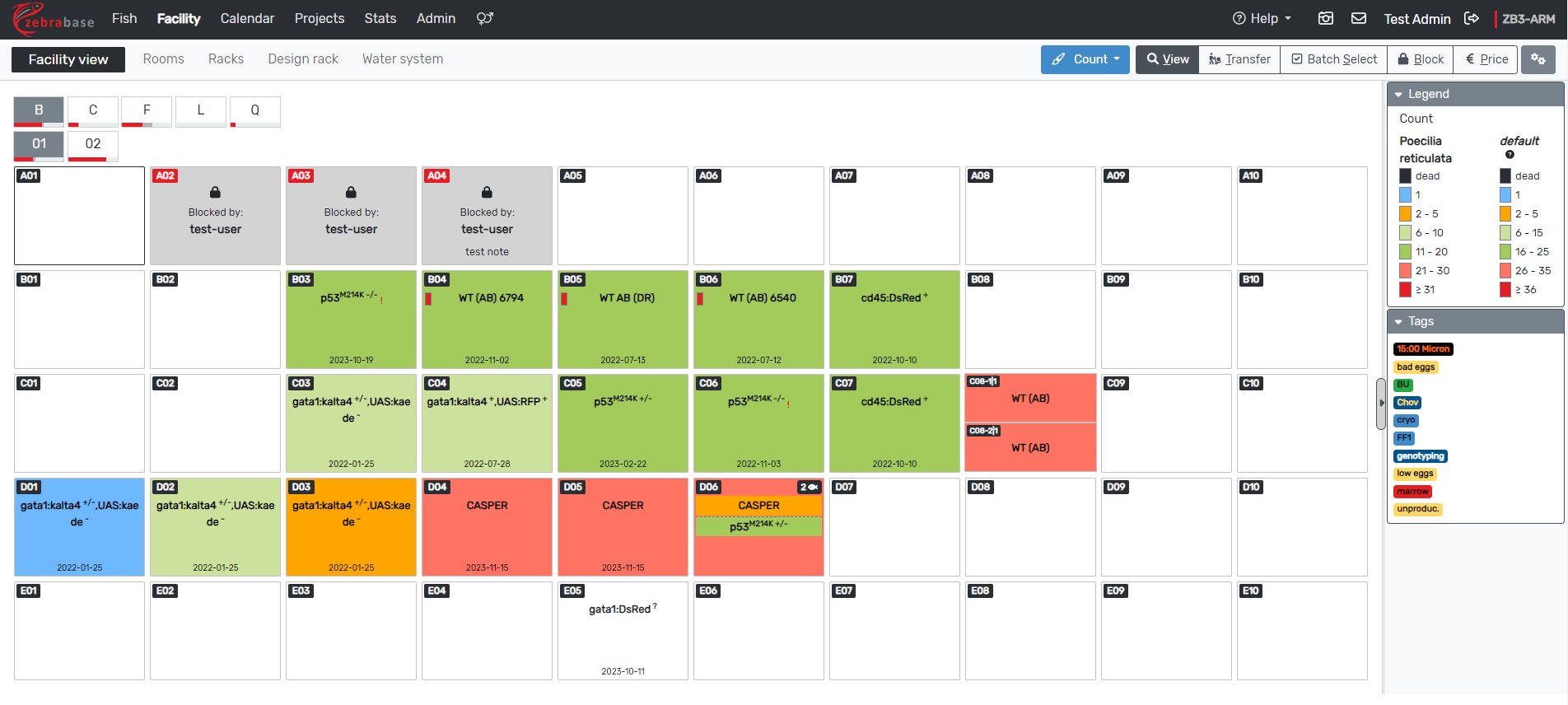
Task: Toggle Batch Select mode
Action: [x=1333, y=59]
